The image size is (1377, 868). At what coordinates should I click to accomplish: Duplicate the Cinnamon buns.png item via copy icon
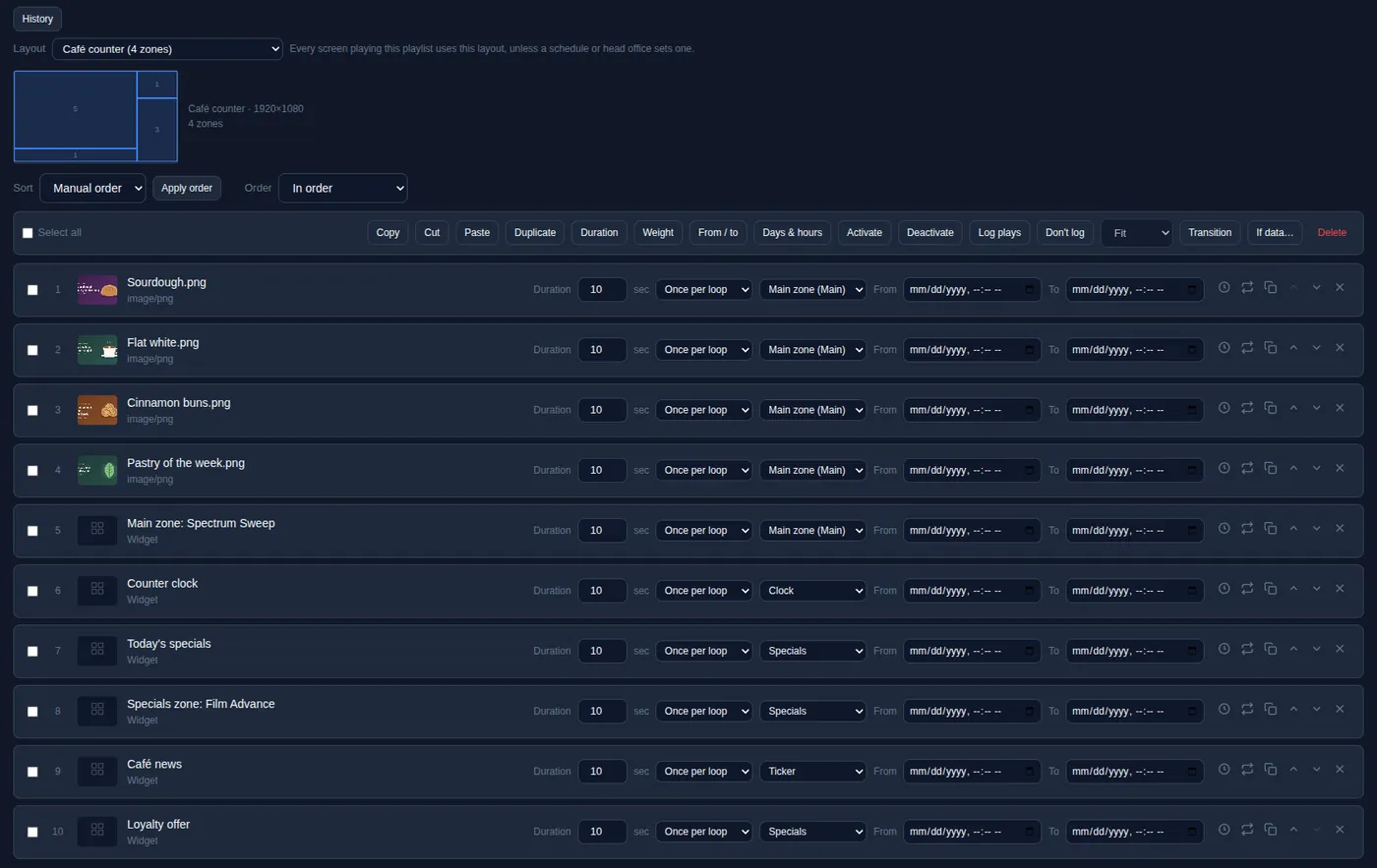(x=1270, y=407)
